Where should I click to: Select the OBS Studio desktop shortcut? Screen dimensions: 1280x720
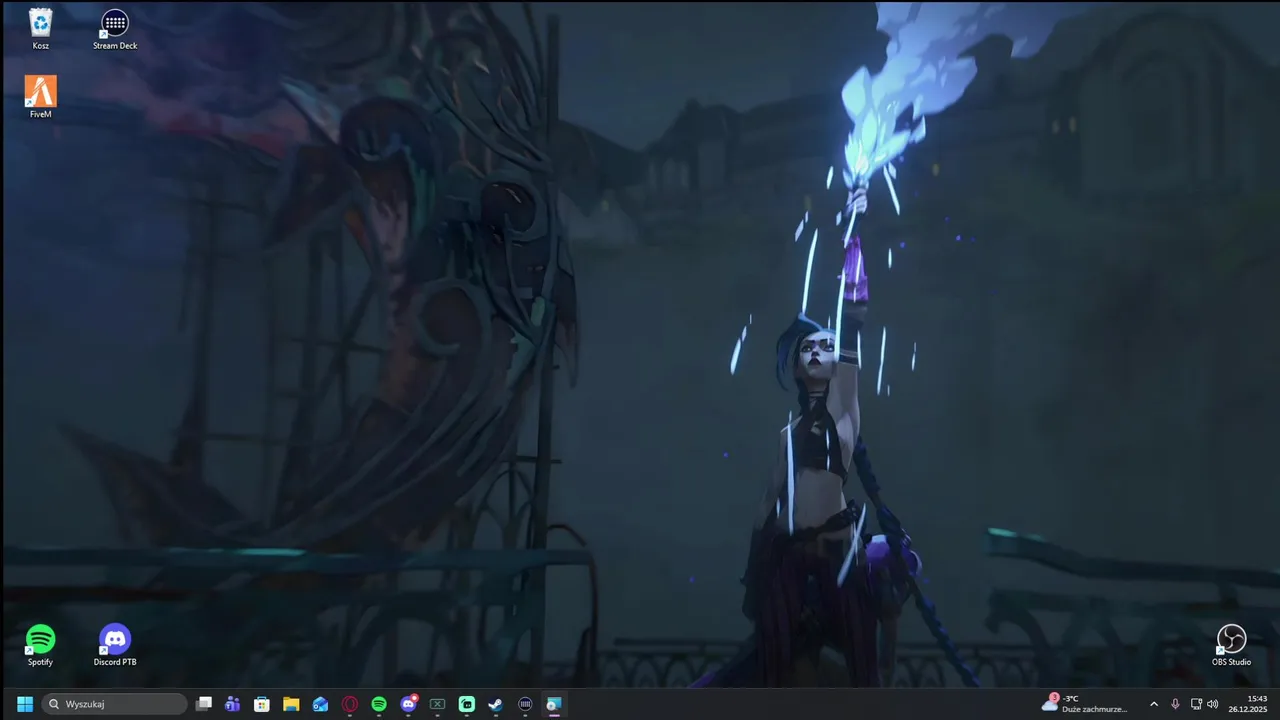1231,645
